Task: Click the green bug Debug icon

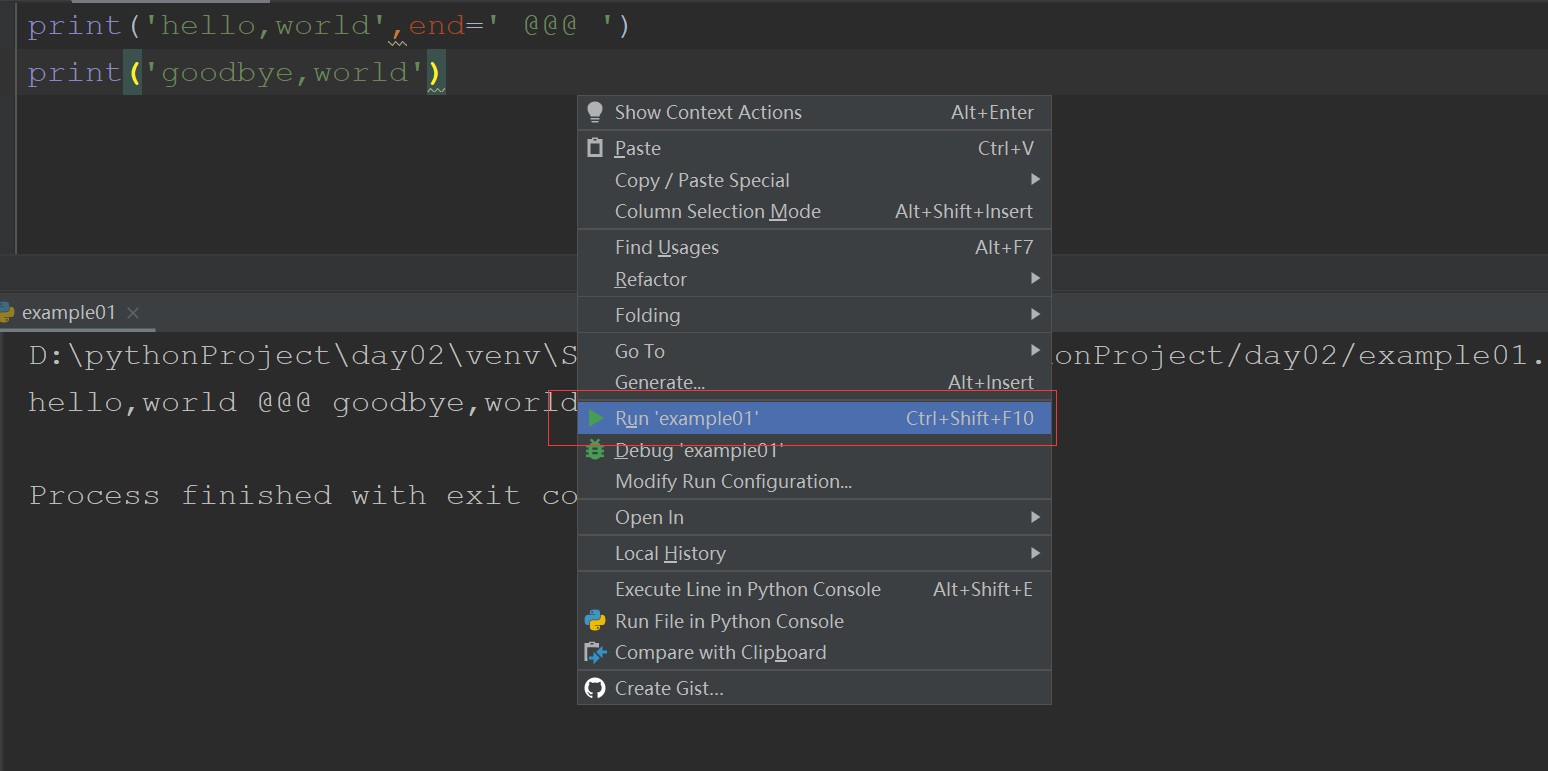Action: pos(595,450)
